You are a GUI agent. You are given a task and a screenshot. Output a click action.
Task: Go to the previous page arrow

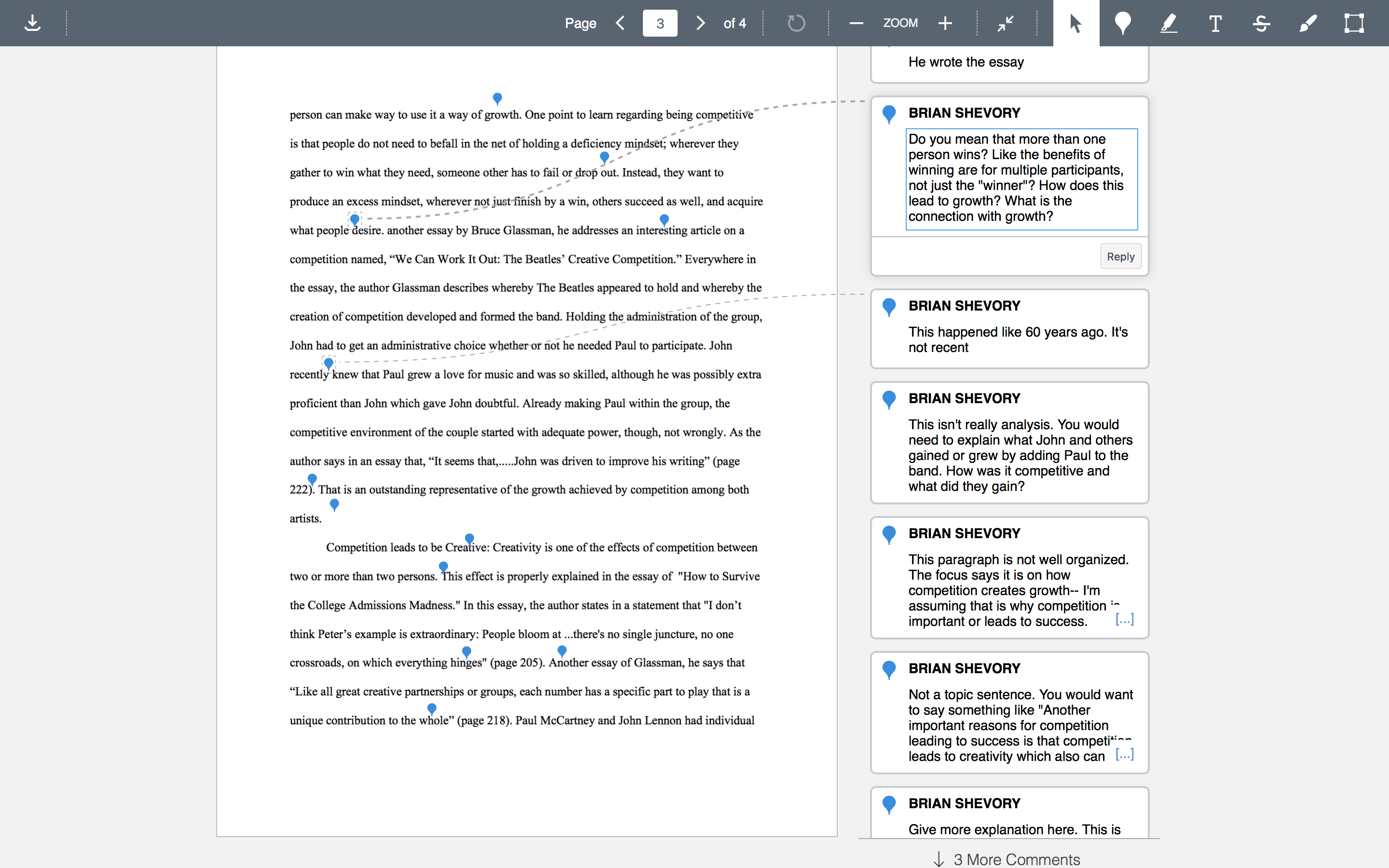click(620, 23)
